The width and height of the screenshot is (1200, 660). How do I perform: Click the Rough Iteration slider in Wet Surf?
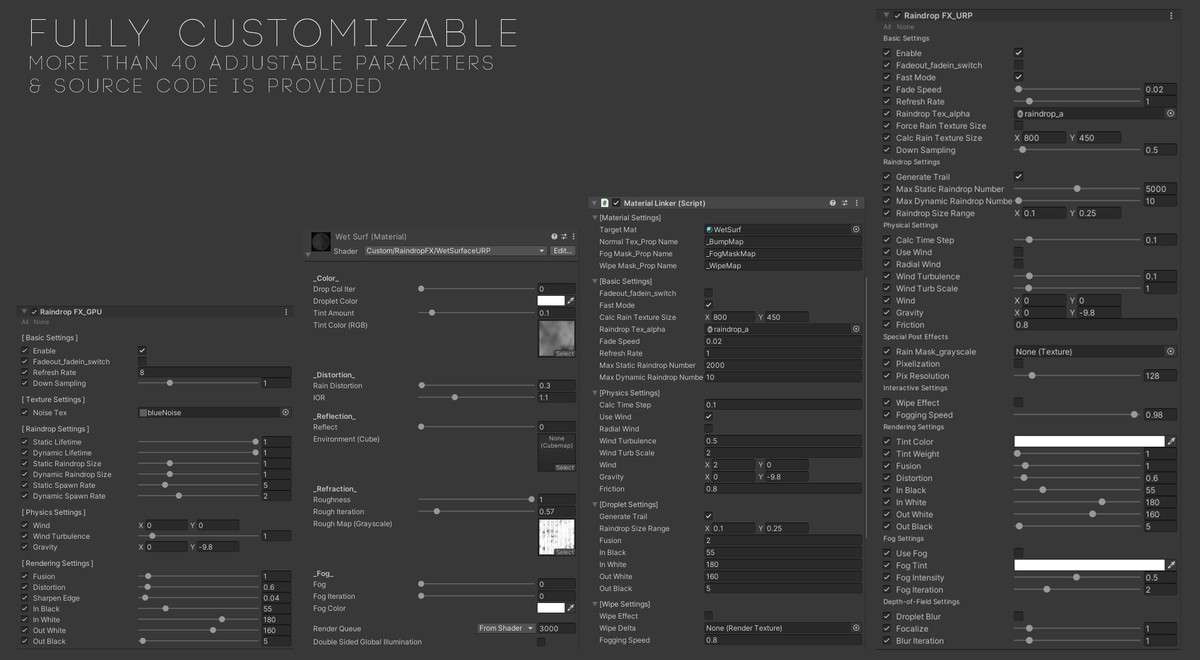coord(477,511)
